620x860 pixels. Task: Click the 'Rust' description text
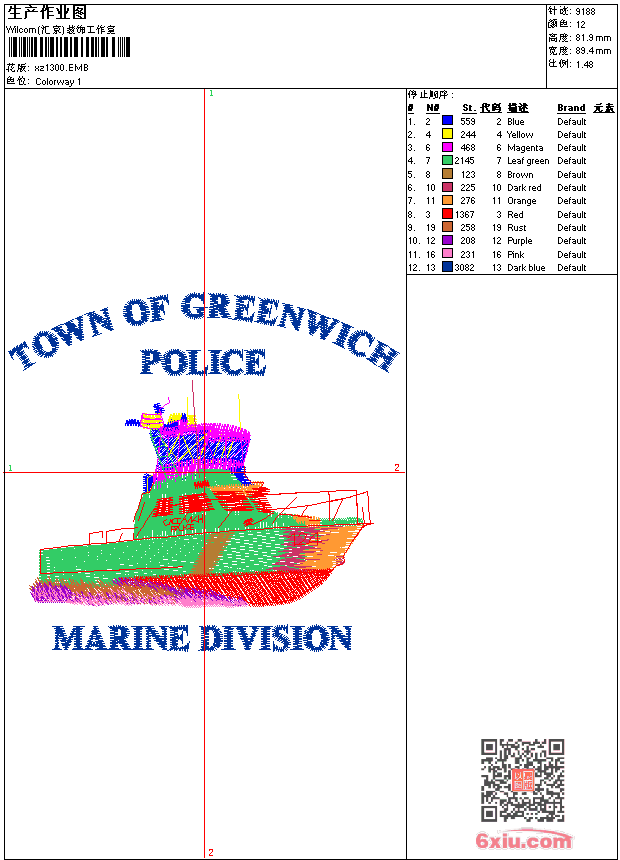click(517, 228)
